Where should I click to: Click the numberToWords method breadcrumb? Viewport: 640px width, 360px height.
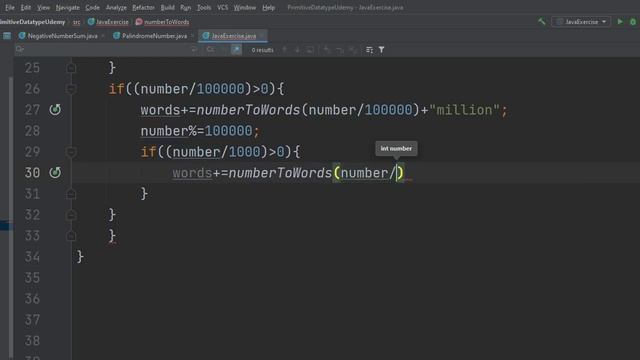(162, 22)
